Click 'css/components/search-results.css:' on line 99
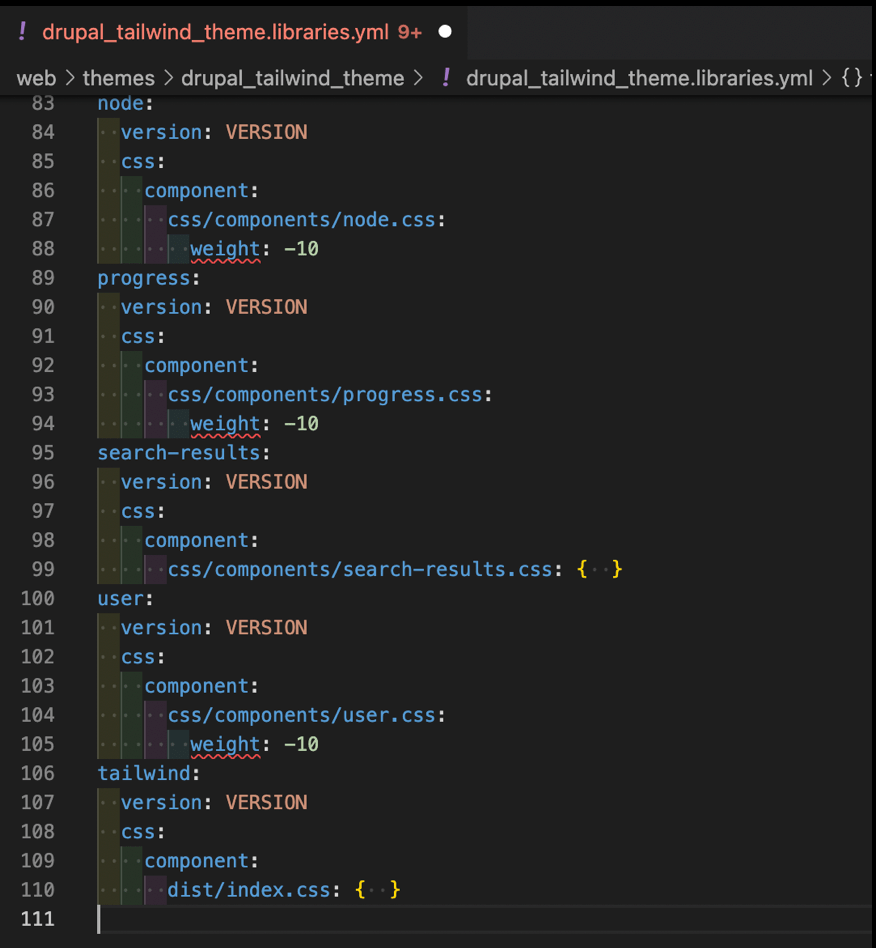 point(365,570)
